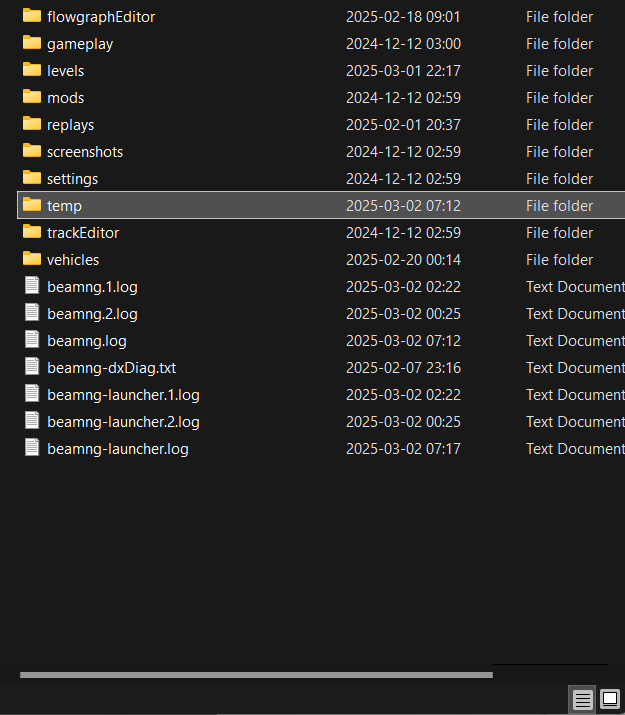Image resolution: width=625 pixels, height=715 pixels.
Task: Click the beamng-dxDiag.txt file icon
Action: 32,366
